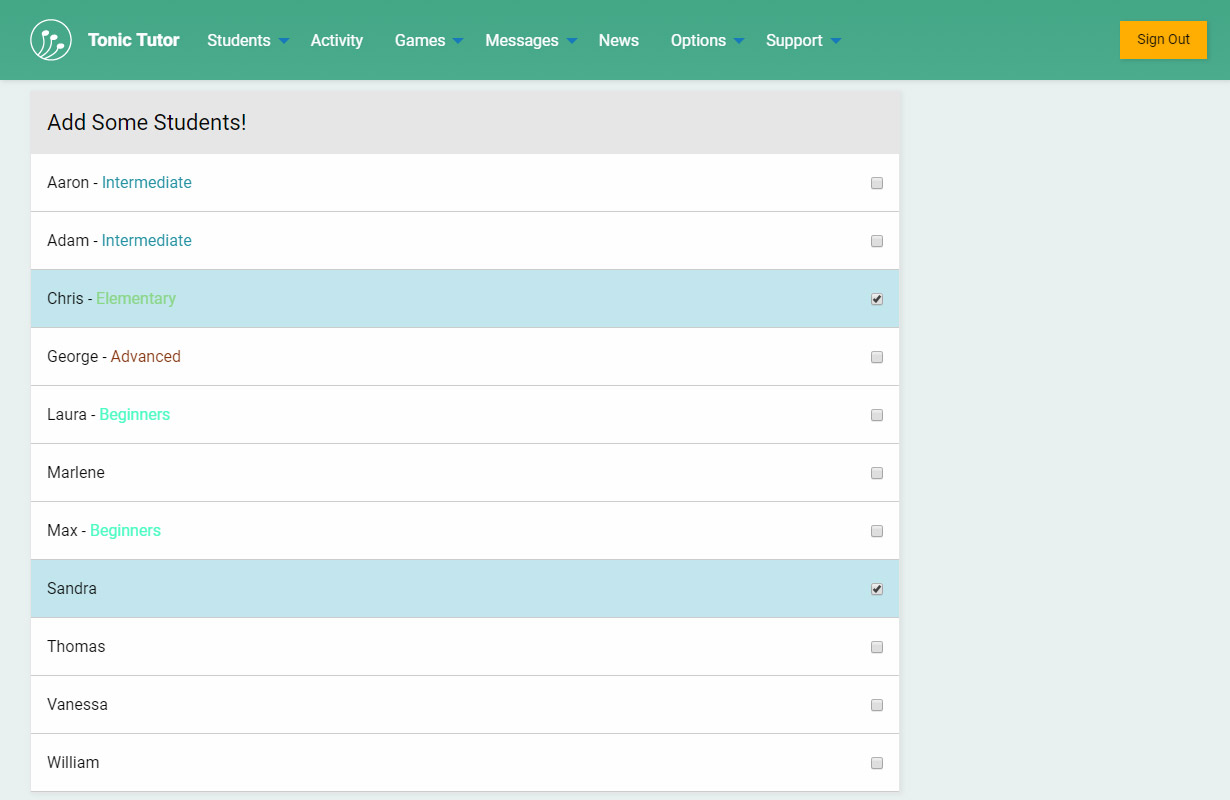Go to the Activity page

(337, 40)
